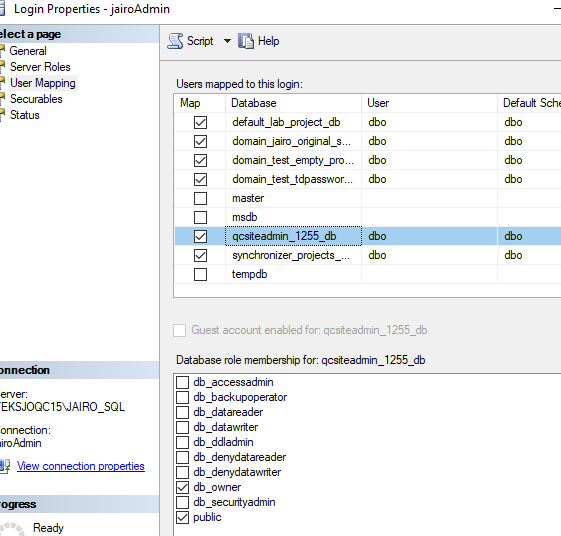The image size is (561, 536).
Task: Open View connection properties link
Action: coord(81,466)
